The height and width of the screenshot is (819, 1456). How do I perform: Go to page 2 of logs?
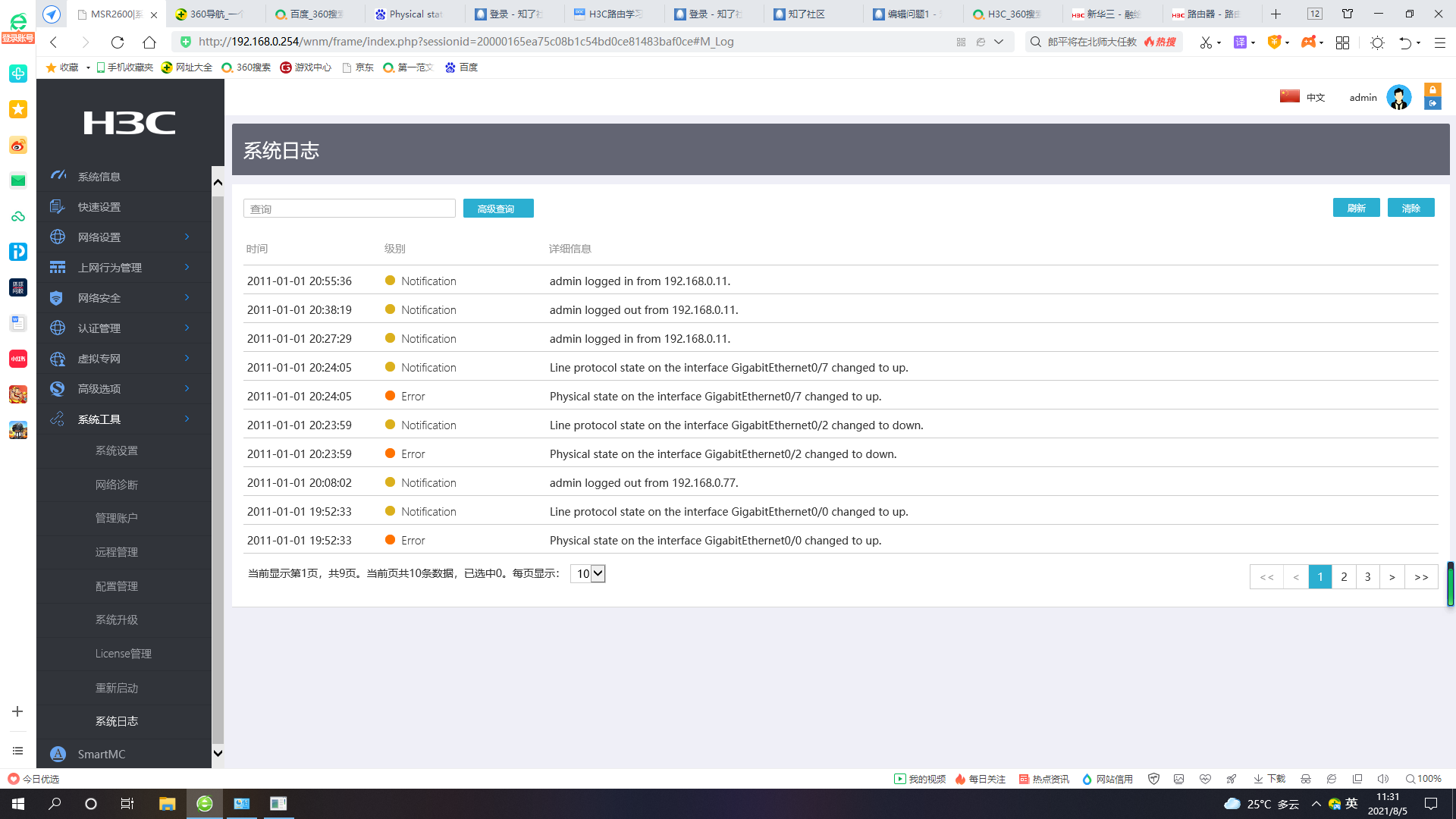click(1344, 577)
